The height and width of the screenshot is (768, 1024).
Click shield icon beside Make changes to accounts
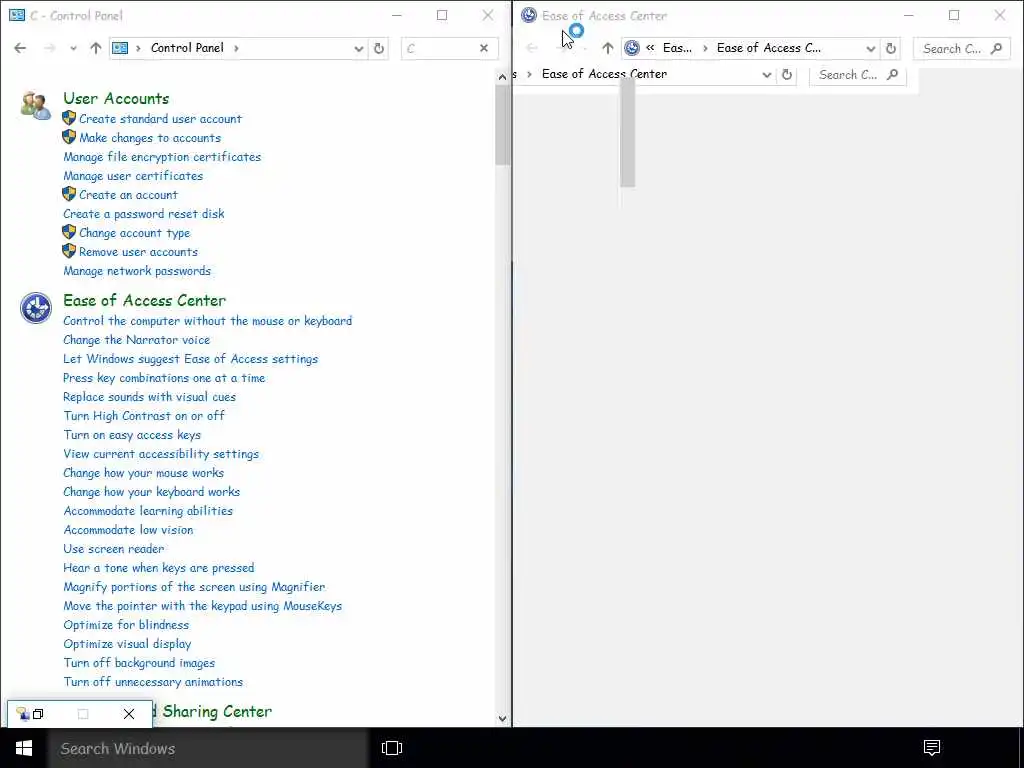point(69,137)
